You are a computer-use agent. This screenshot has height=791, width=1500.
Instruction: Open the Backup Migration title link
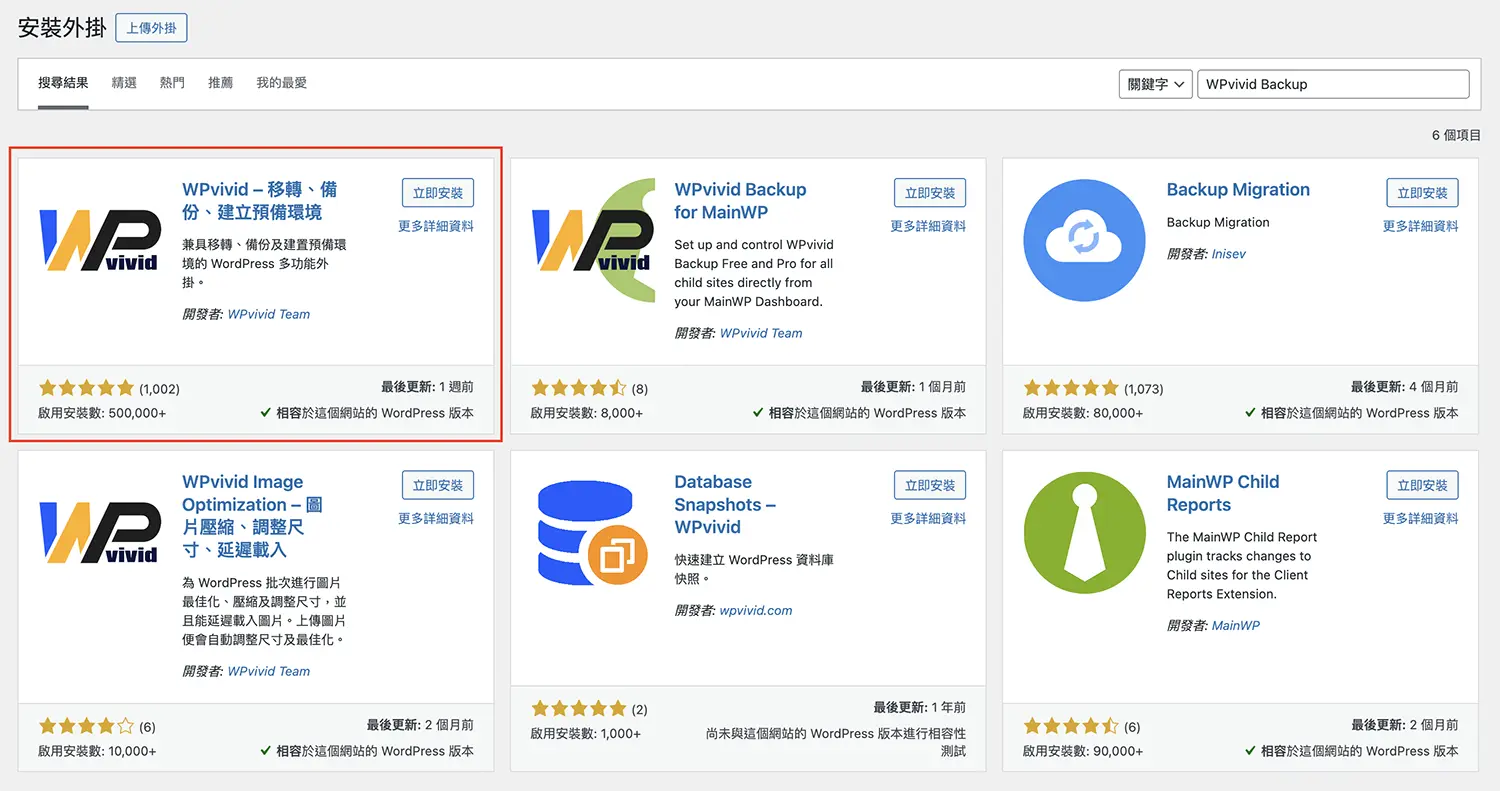(1238, 190)
